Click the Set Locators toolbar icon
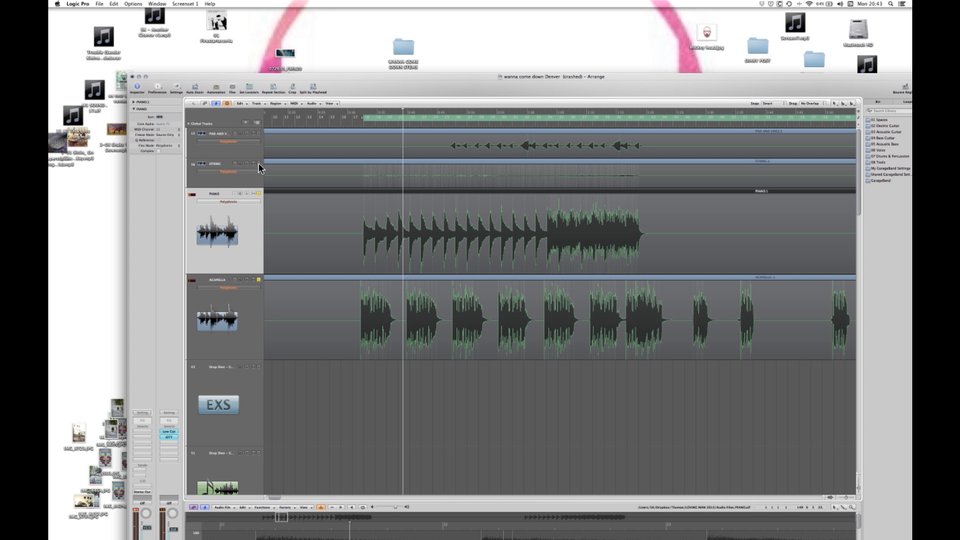 point(249,88)
